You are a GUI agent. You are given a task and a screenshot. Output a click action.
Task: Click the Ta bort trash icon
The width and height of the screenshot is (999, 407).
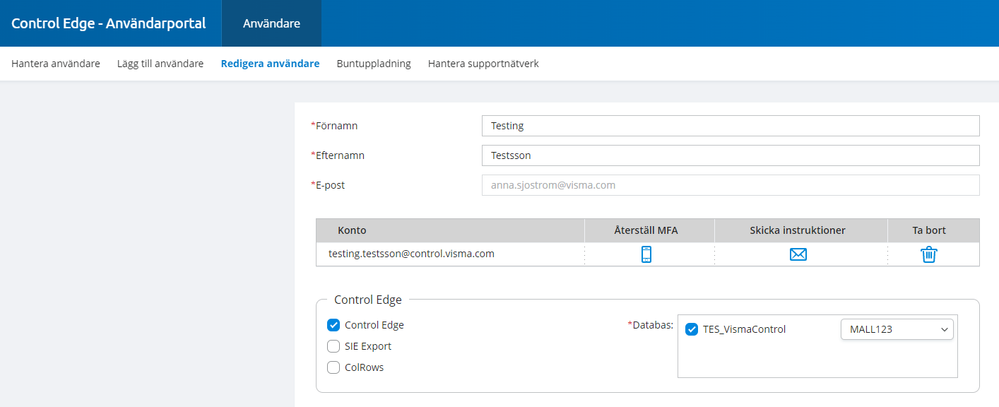(929, 254)
